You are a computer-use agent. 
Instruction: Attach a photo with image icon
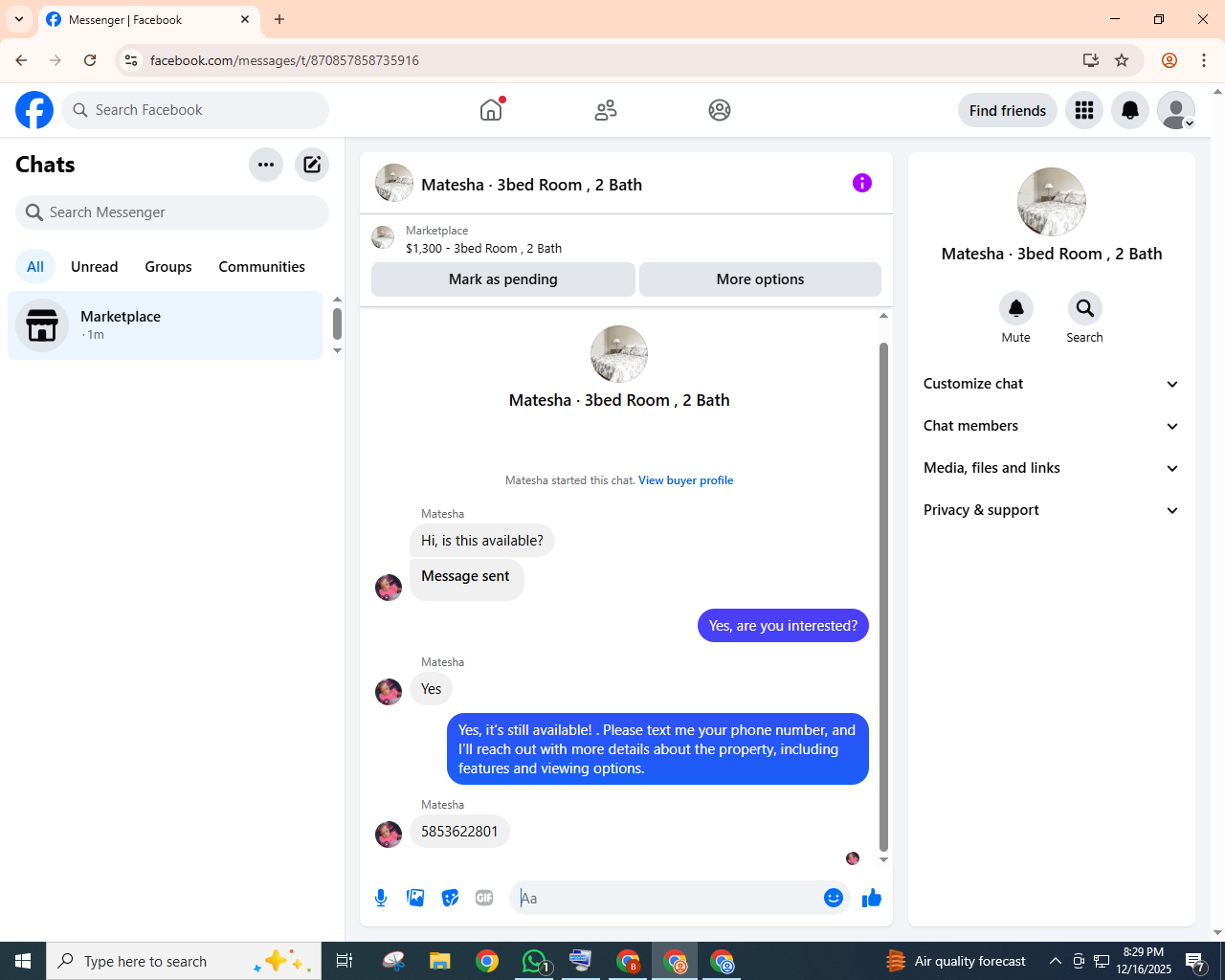tap(415, 898)
